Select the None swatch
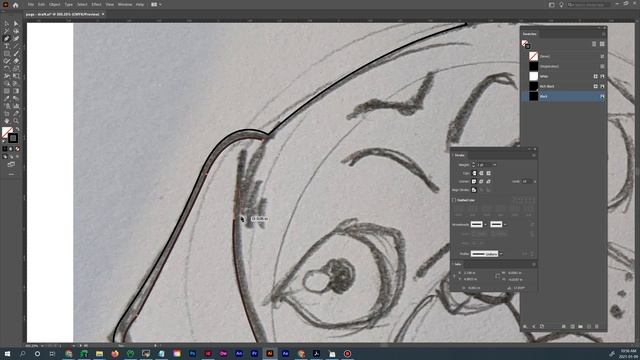Image resolution: width=640 pixels, height=360 pixels. pos(563,56)
